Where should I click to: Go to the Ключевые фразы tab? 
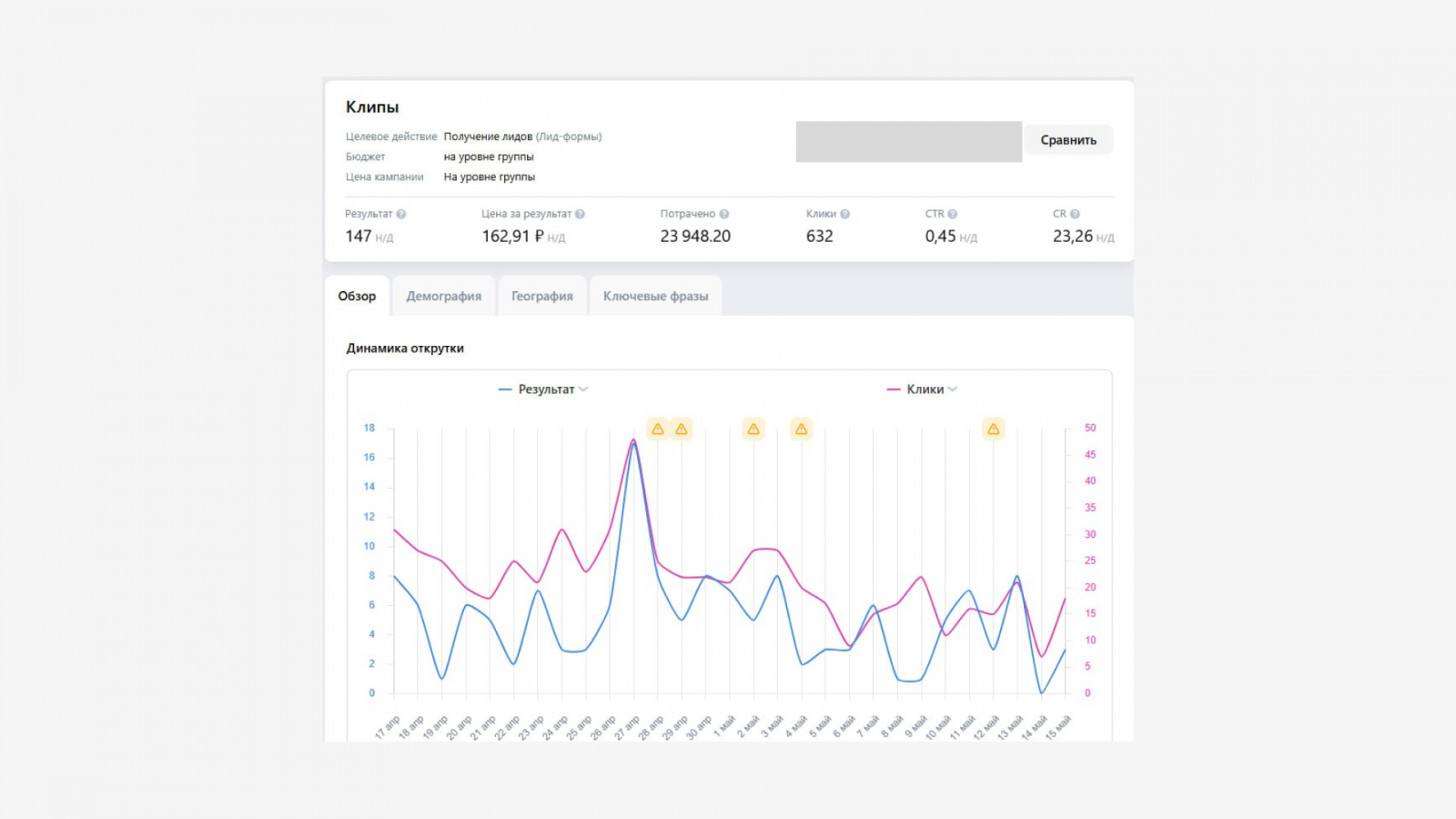click(x=655, y=297)
